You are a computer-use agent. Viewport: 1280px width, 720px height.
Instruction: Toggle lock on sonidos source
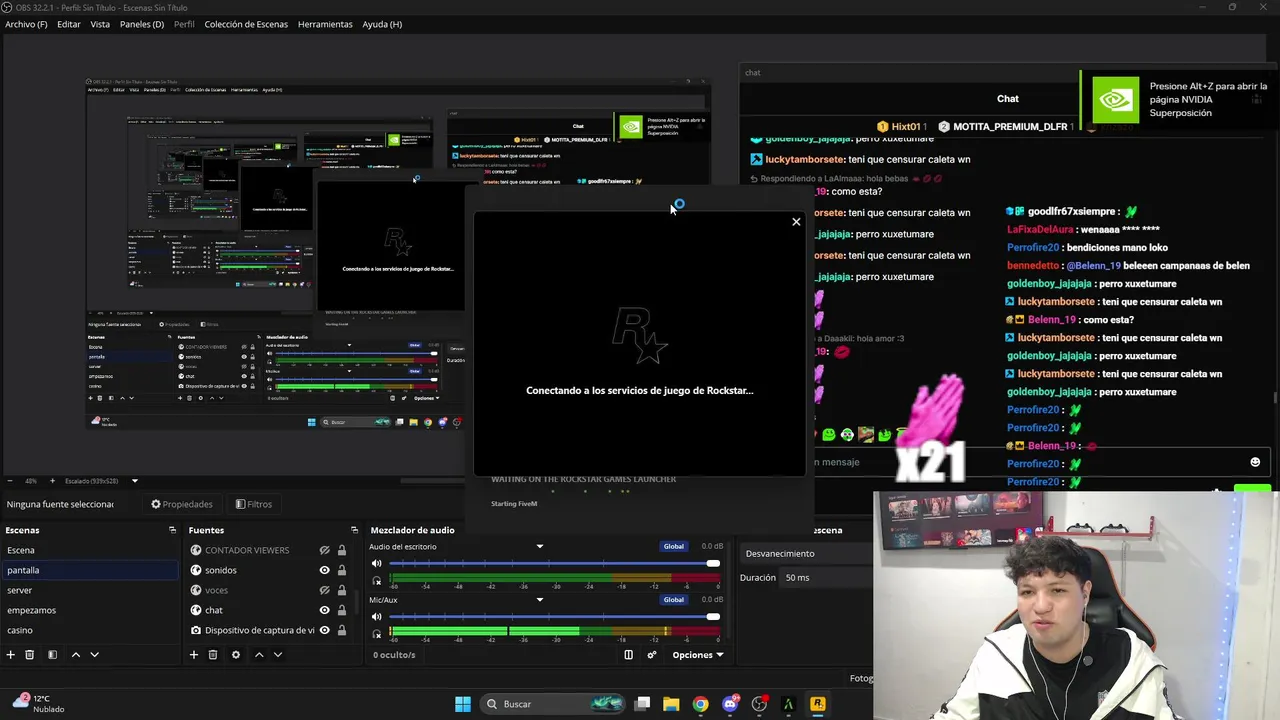342,570
